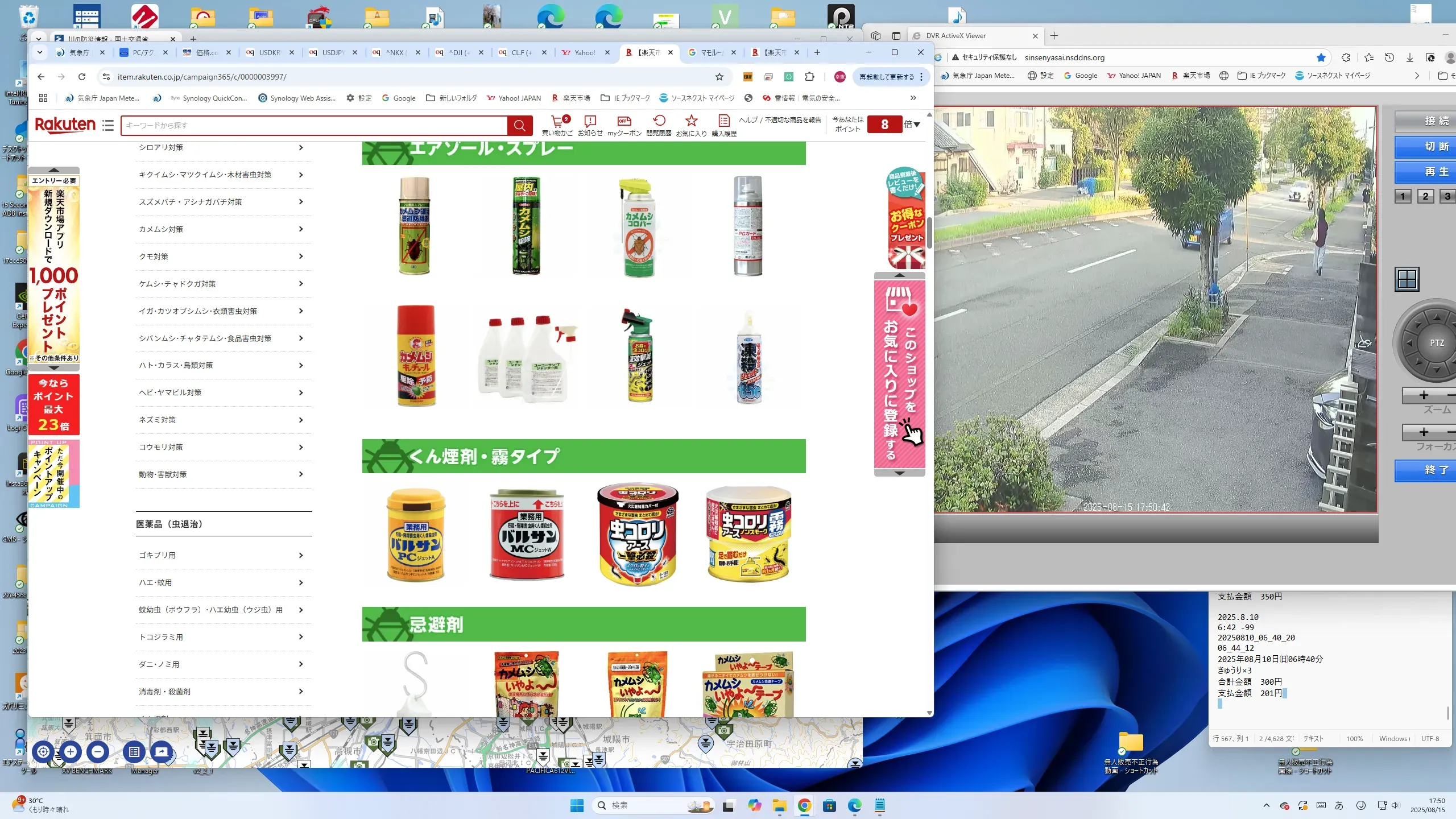Select DVR channel 1 button
Image resolution: width=1456 pixels, height=819 pixels.
(1403, 196)
